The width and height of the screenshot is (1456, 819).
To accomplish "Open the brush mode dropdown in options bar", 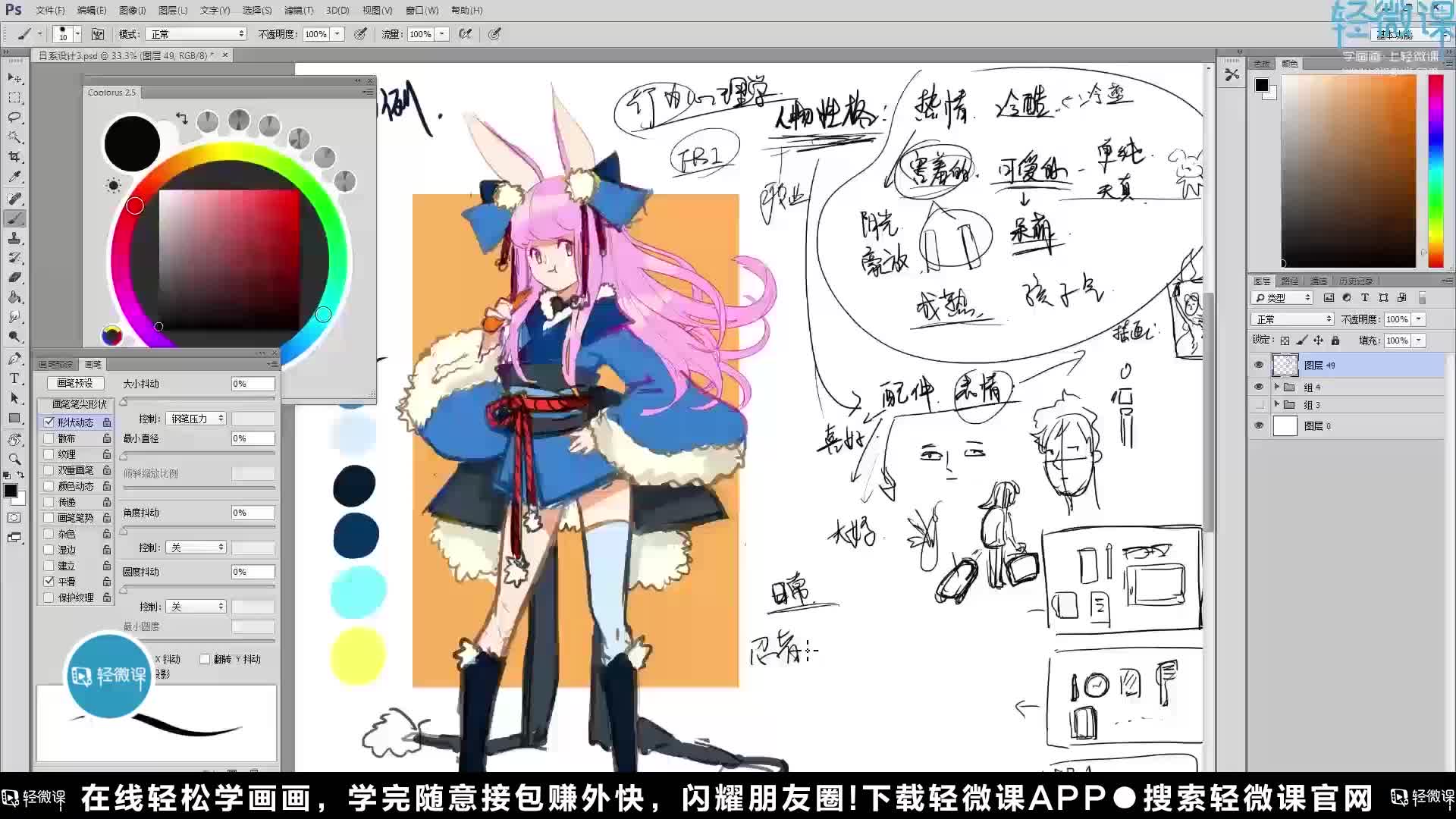I will [196, 33].
